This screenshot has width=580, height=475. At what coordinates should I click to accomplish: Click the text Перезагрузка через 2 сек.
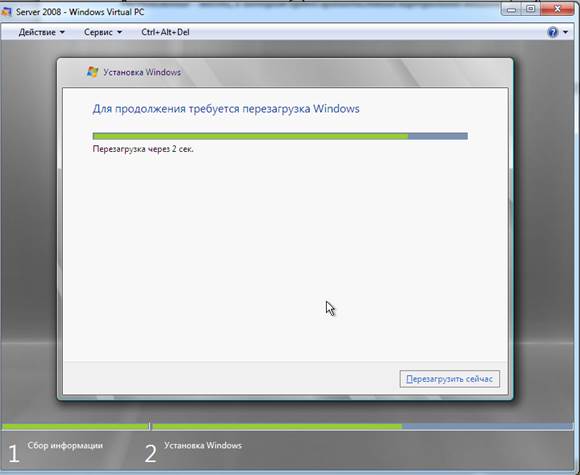(143, 149)
